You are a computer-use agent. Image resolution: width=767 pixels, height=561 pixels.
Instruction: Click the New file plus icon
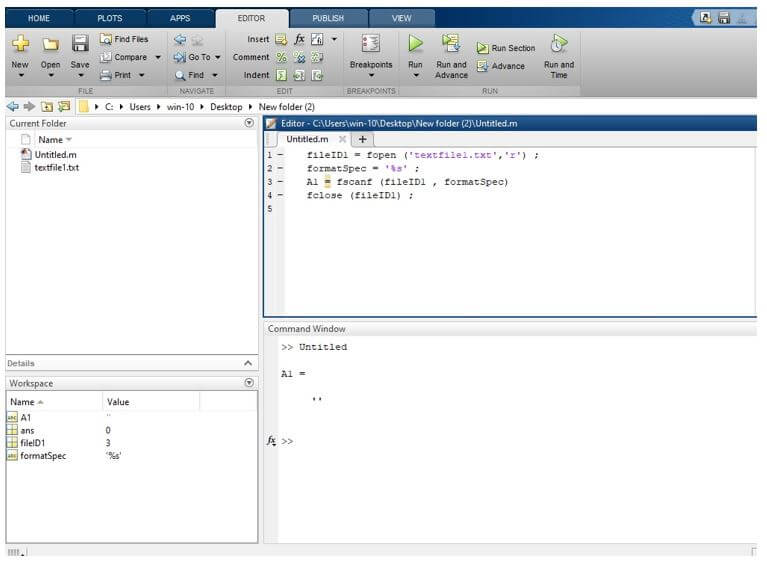point(20,44)
